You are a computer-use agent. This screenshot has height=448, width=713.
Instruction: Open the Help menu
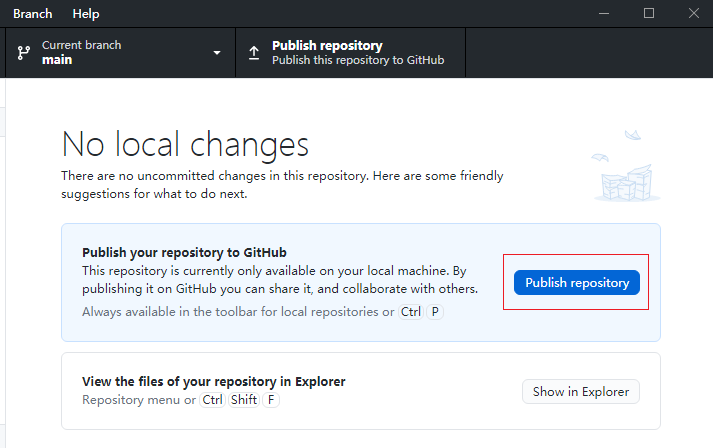(86, 14)
